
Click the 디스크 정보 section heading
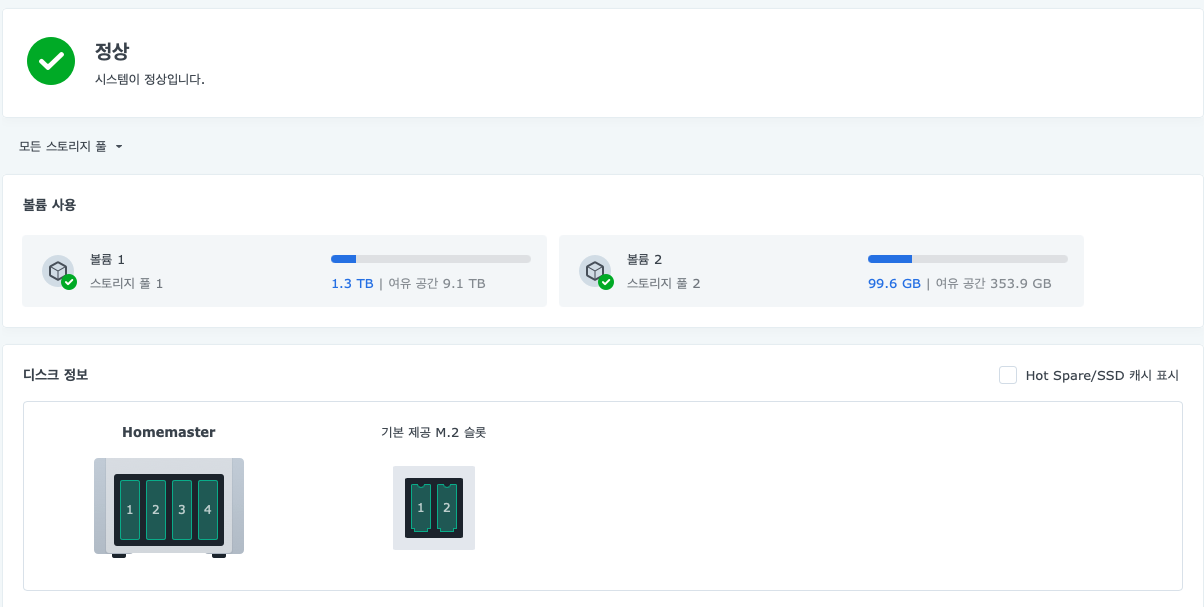pyautogui.click(x=56, y=375)
